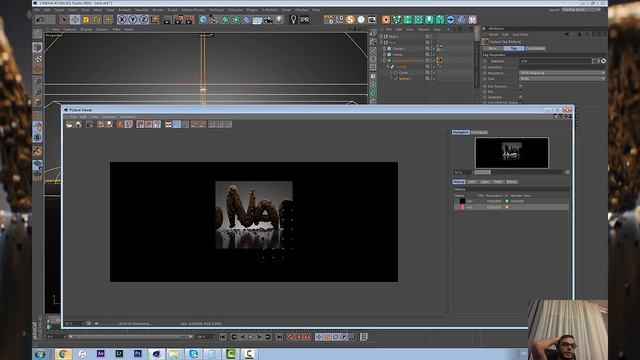Open the Render menu
The height and width of the screenshot is (360, 640).
158,10
